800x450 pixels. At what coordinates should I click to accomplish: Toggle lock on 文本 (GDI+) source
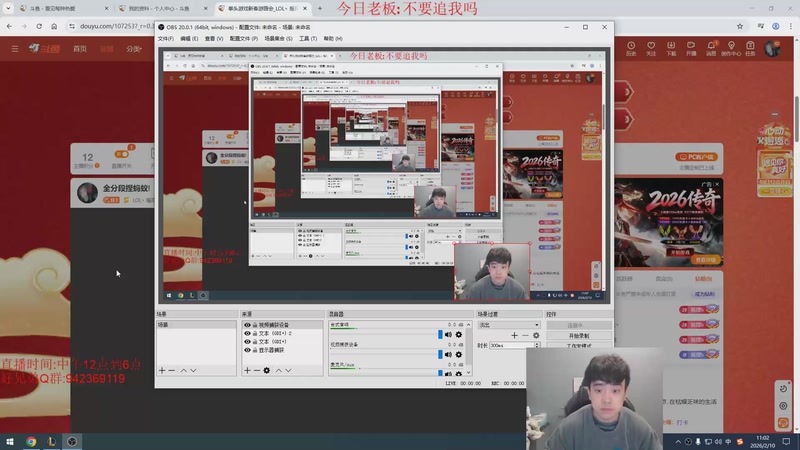click(255, 342)
